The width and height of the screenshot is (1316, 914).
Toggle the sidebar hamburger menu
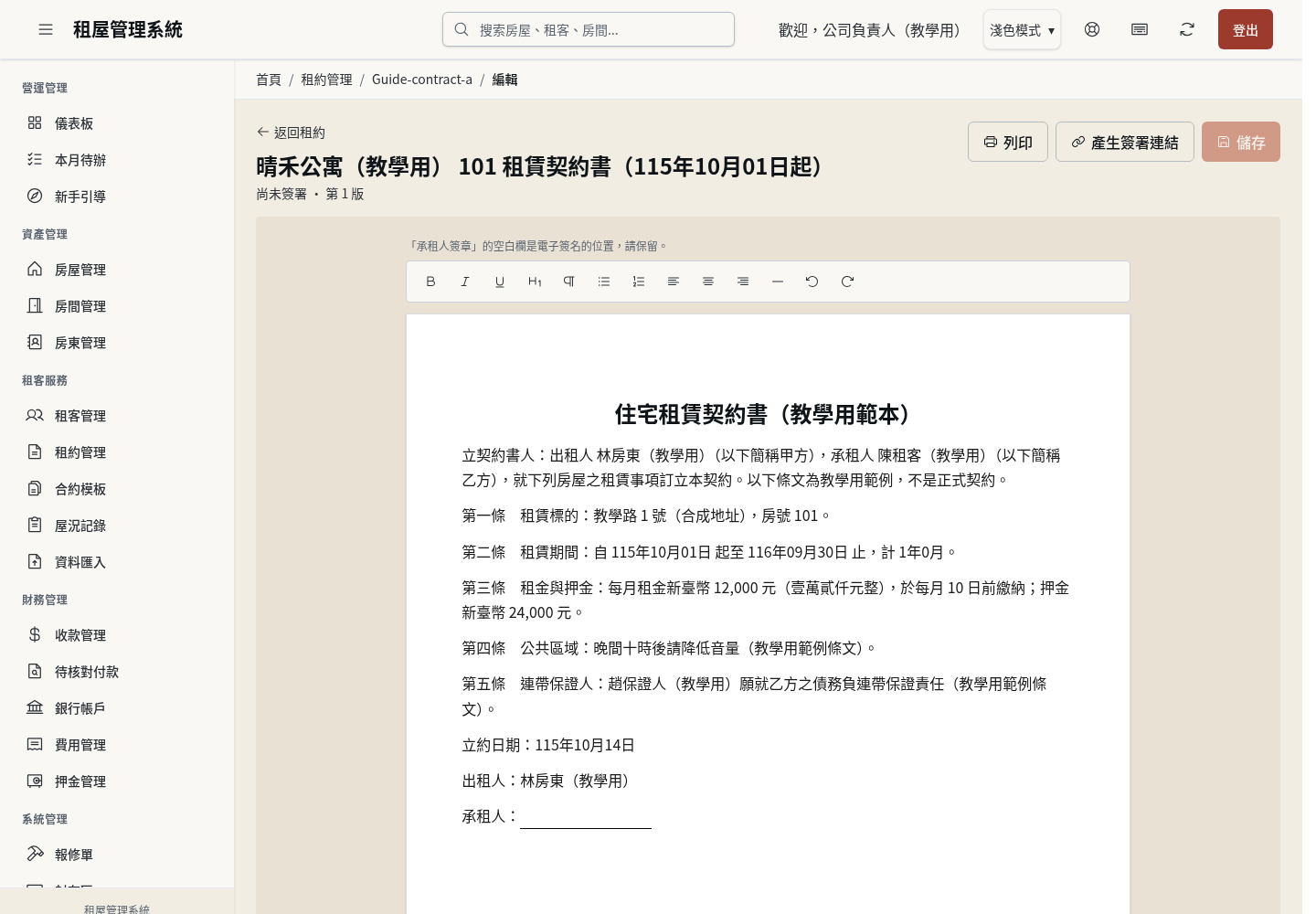click(x=46, y=29)
